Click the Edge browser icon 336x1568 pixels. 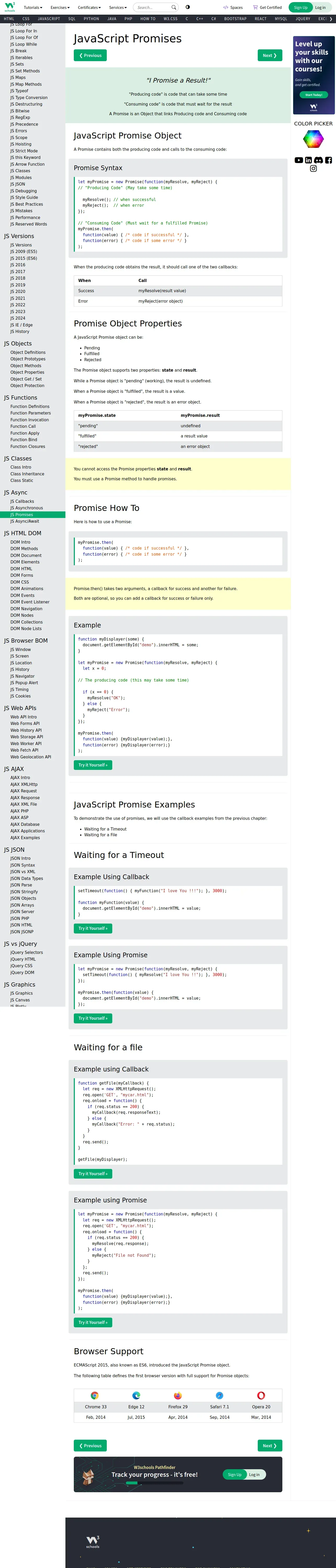click(x=136, y=1395)
